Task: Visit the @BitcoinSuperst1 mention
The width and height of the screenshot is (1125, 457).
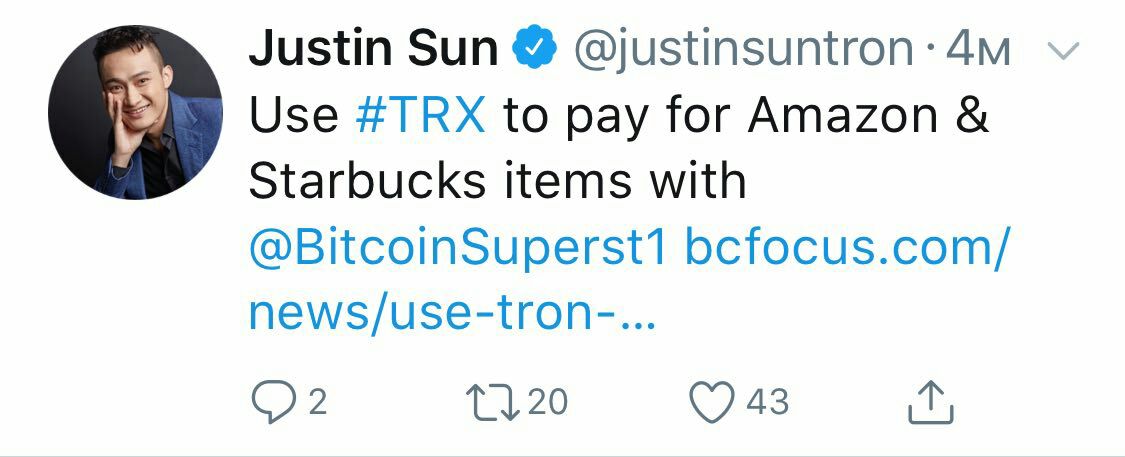Action: pos(458,248)
